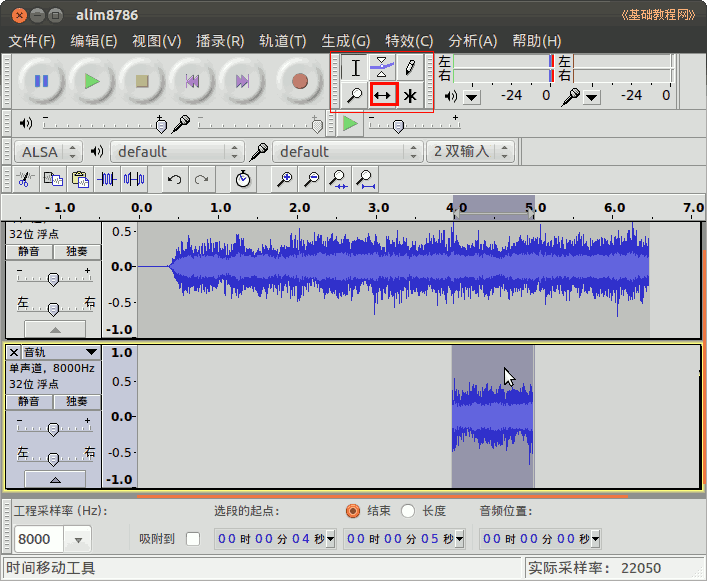
Task: Enable the 吸附到 checkbox
Action: [x=193, y=539]
